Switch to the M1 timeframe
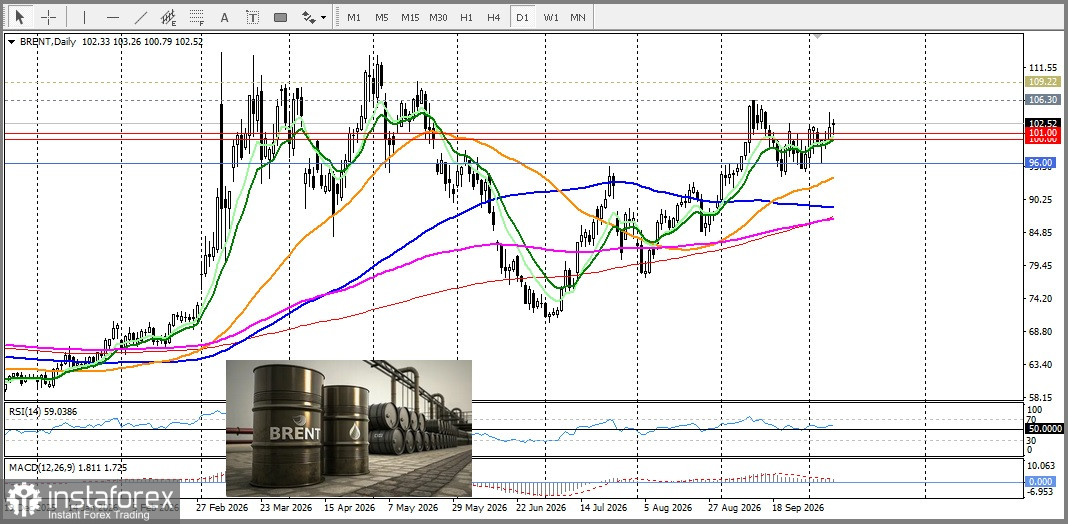Screen dimensions: 1068x524 [x=354, y=17]
